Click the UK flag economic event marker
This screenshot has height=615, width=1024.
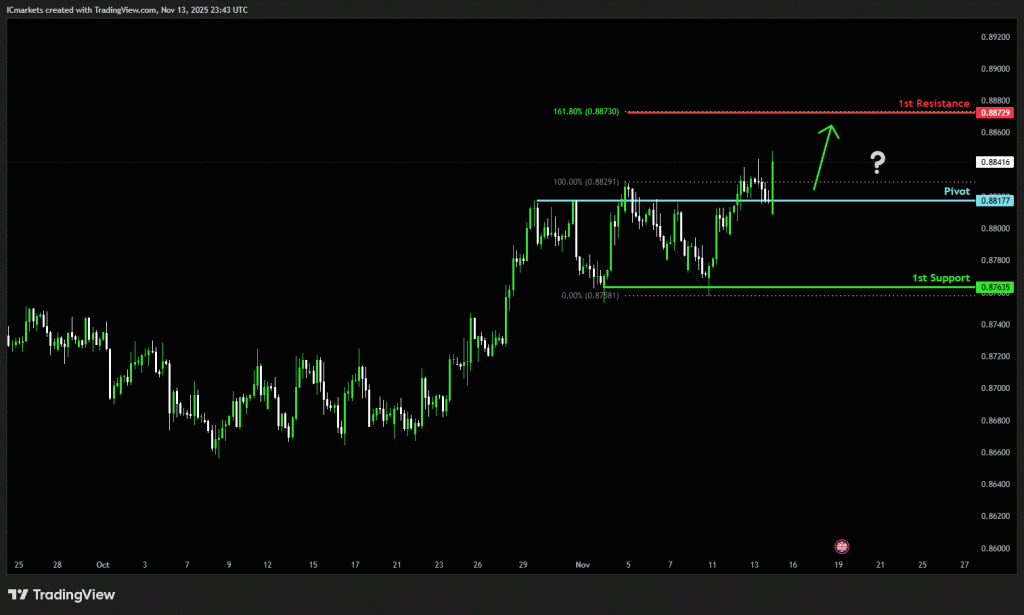coord(841,546)
